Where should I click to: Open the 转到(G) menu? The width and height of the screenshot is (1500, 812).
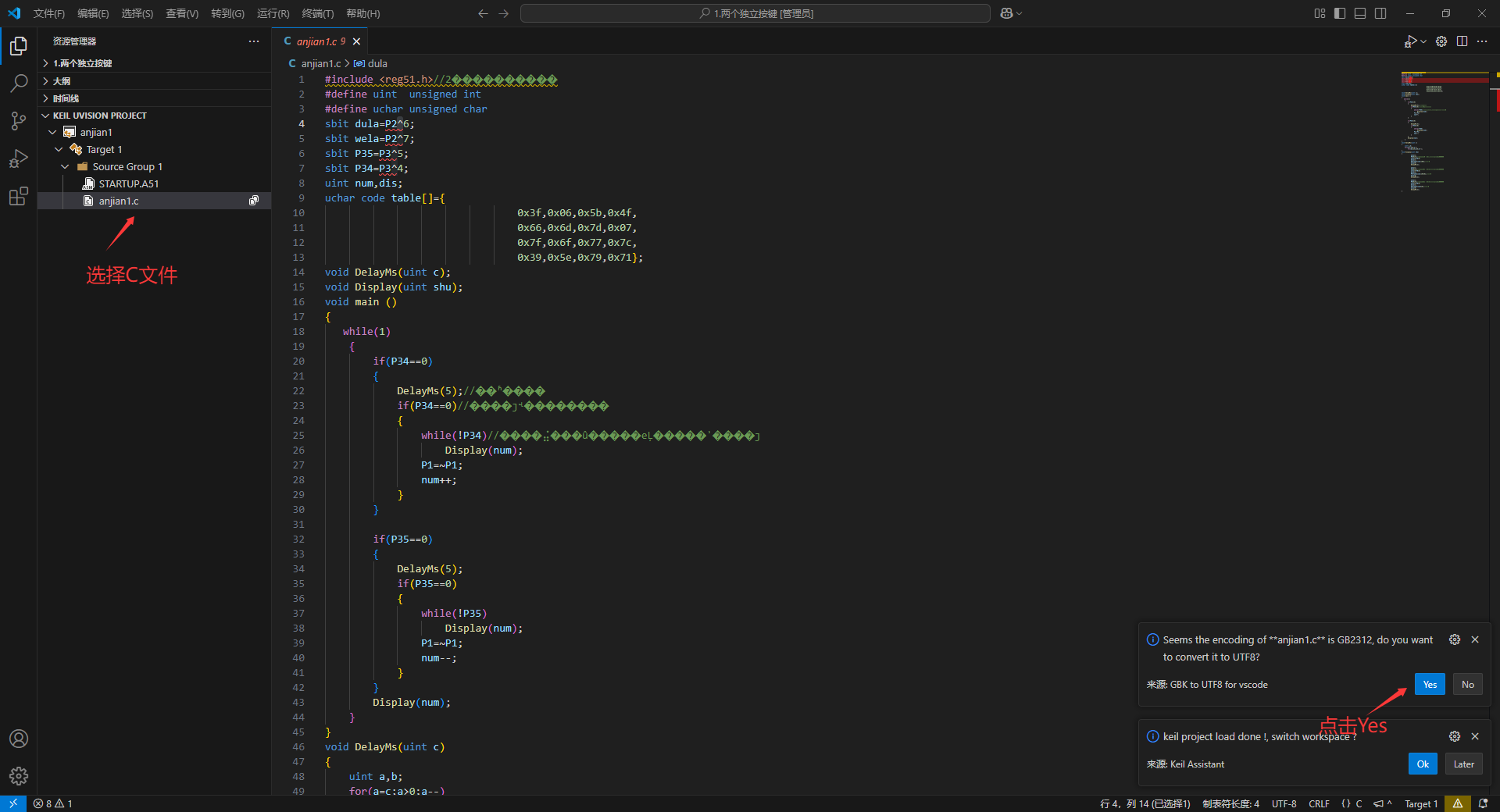coord(227,13)
